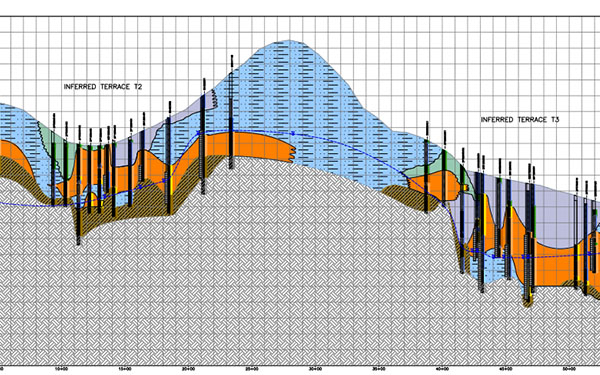The image size is (600, 375).
Task: Select the 40+00 station marker
Action: 442,369
